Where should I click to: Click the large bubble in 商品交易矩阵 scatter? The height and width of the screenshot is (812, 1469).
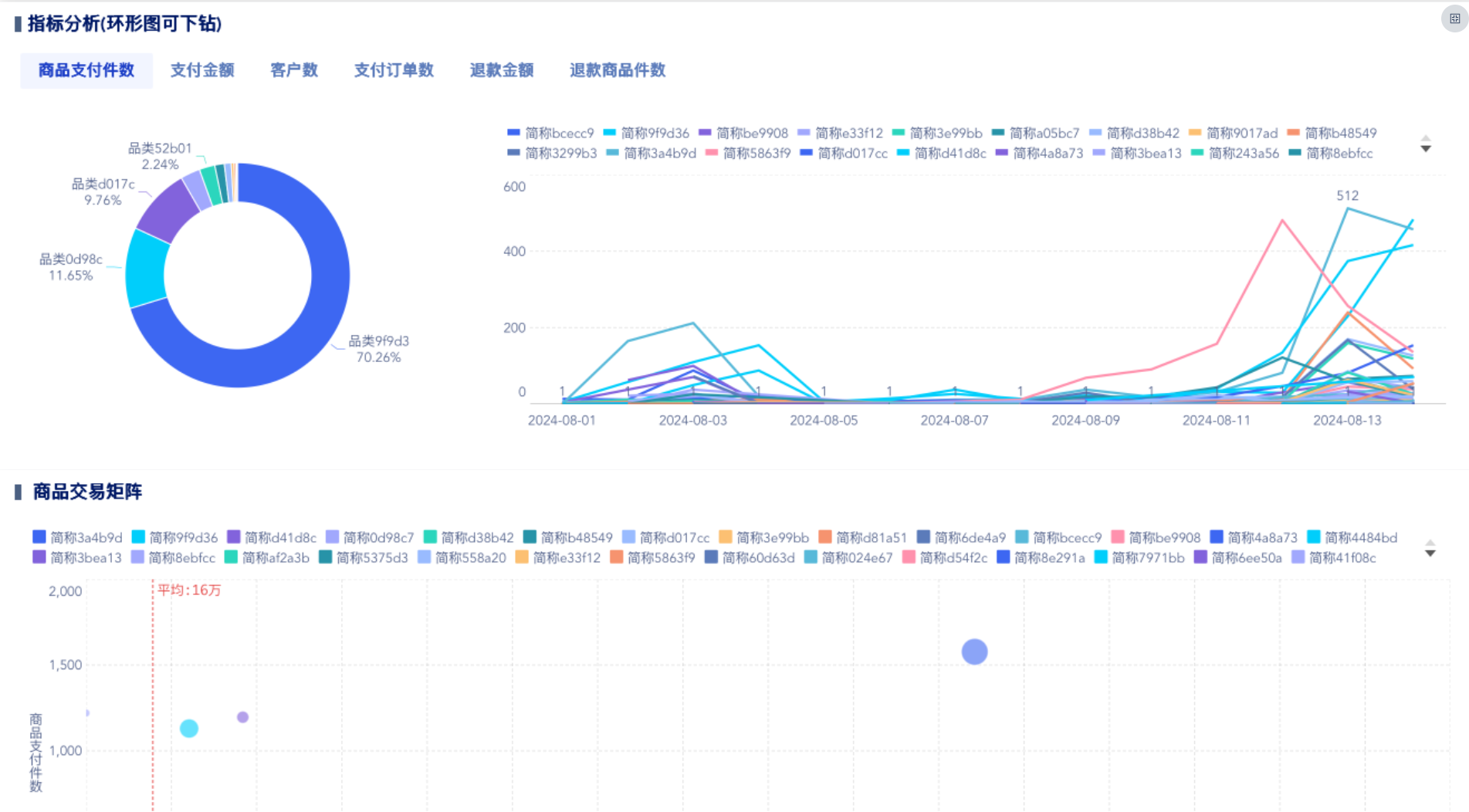973,652
